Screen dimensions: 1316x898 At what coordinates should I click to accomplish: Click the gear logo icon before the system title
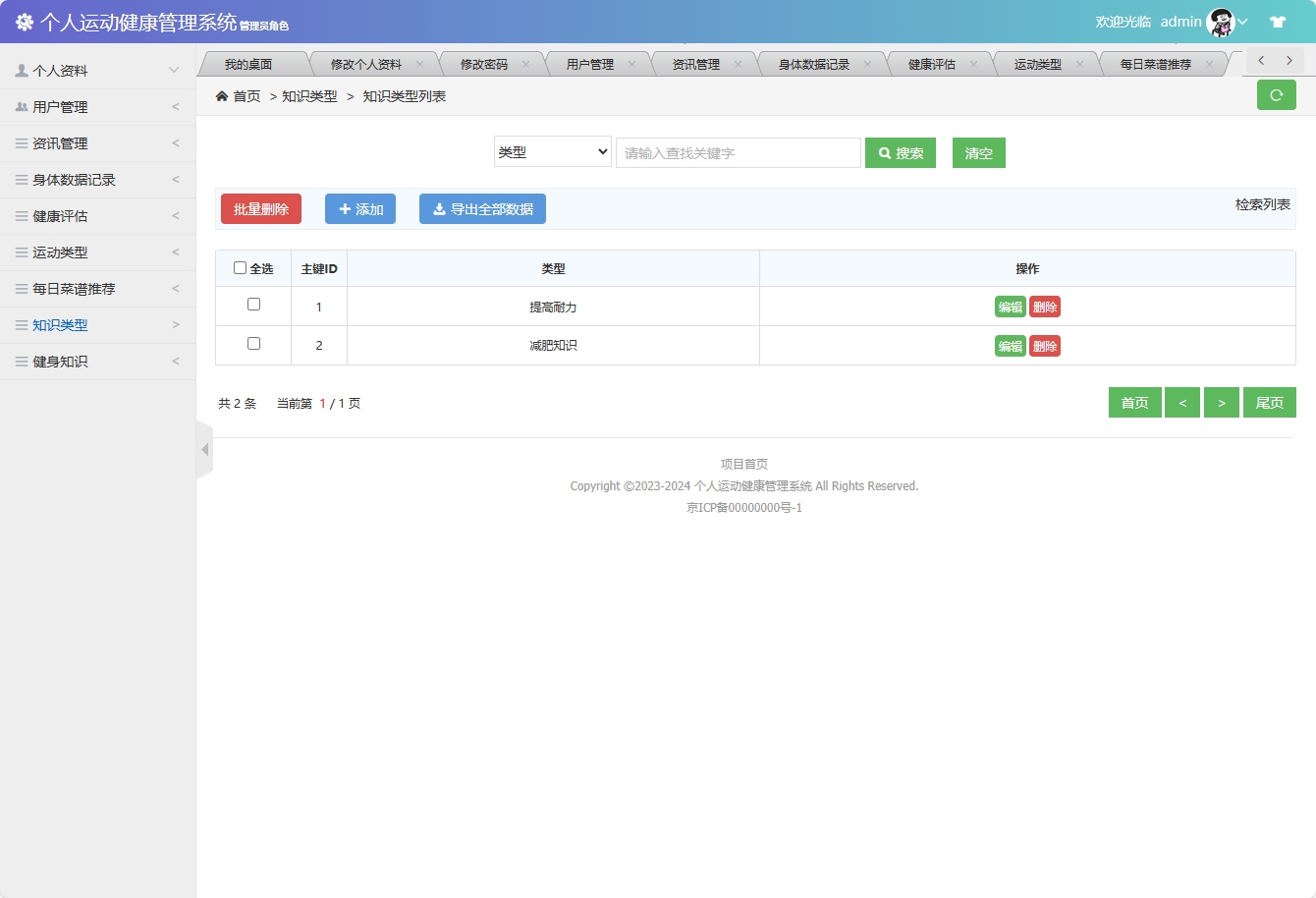tap(23, 21)
